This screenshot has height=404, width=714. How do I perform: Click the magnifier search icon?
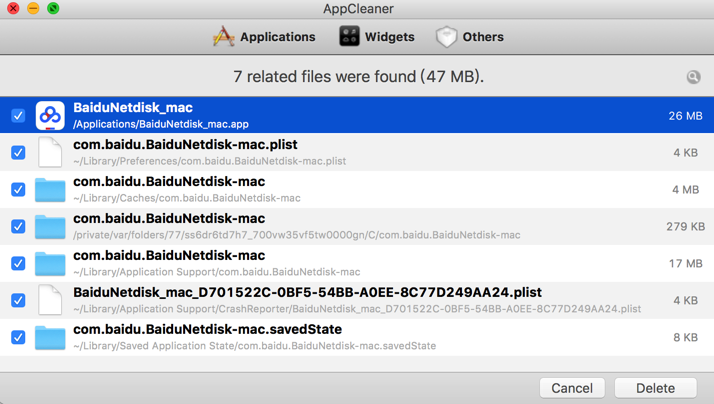(x=693, y=77)
